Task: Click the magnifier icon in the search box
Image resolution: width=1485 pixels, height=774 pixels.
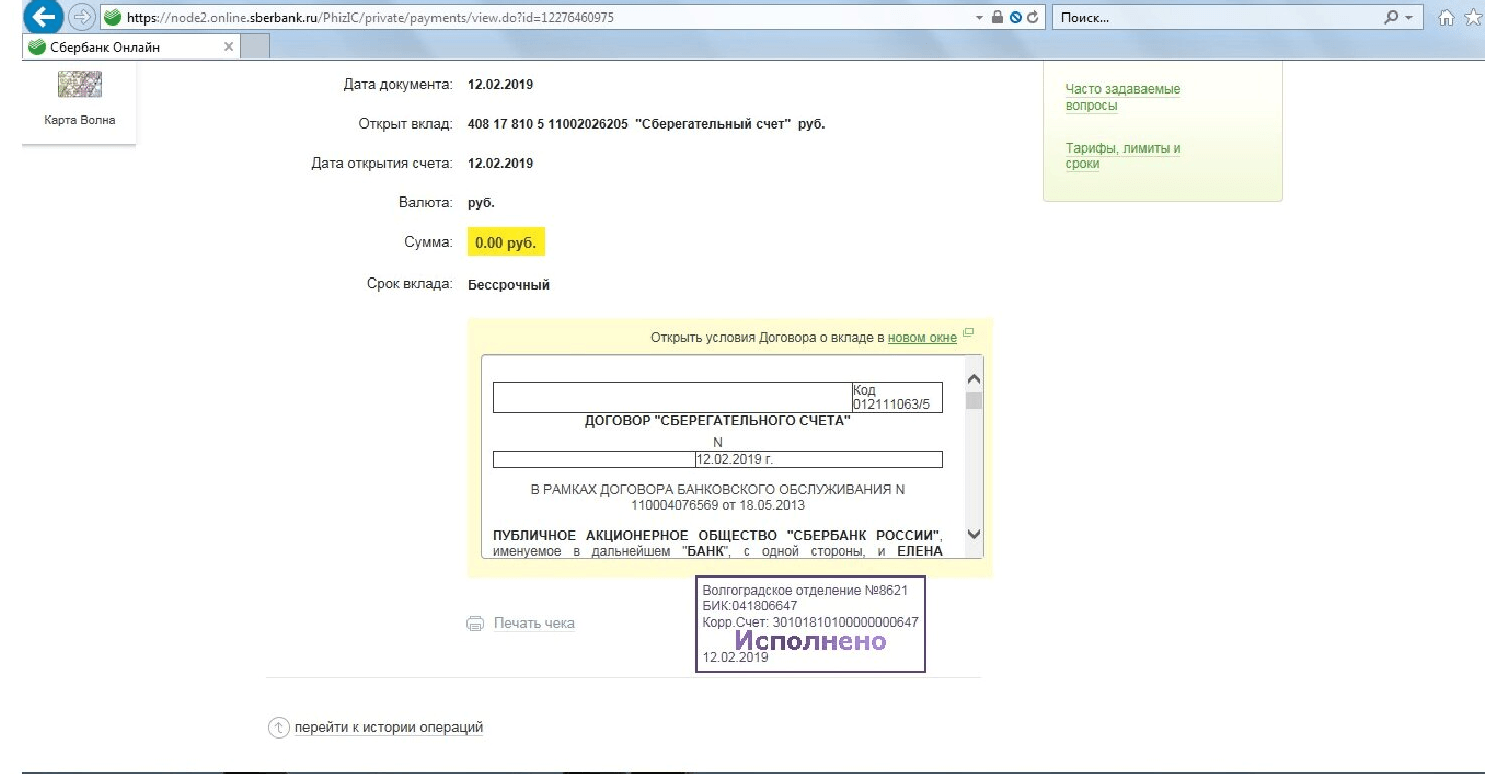Action: tap(1391, 18)
